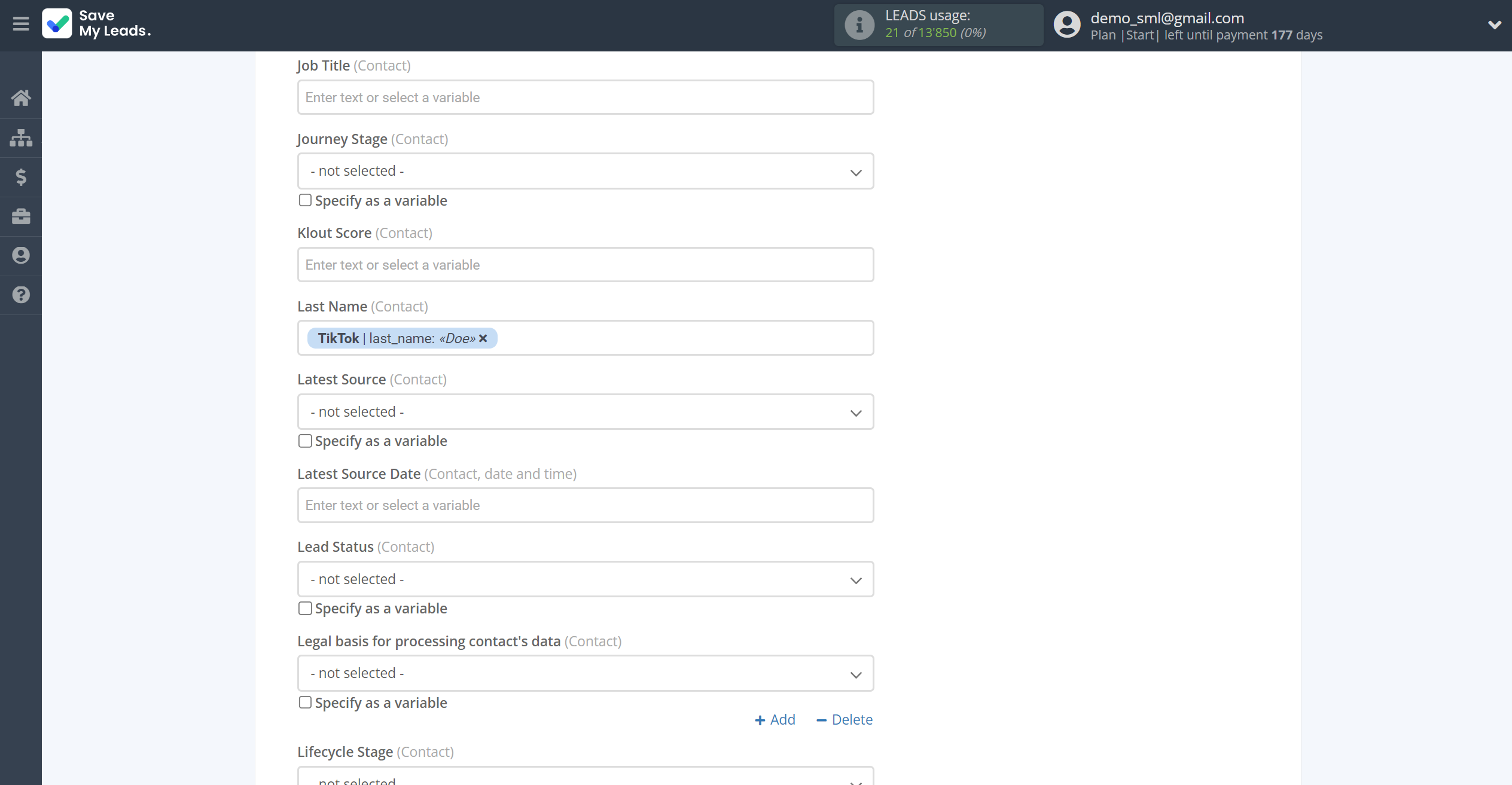
Task: Click the Latest Source Date input field
Action: 586,505
